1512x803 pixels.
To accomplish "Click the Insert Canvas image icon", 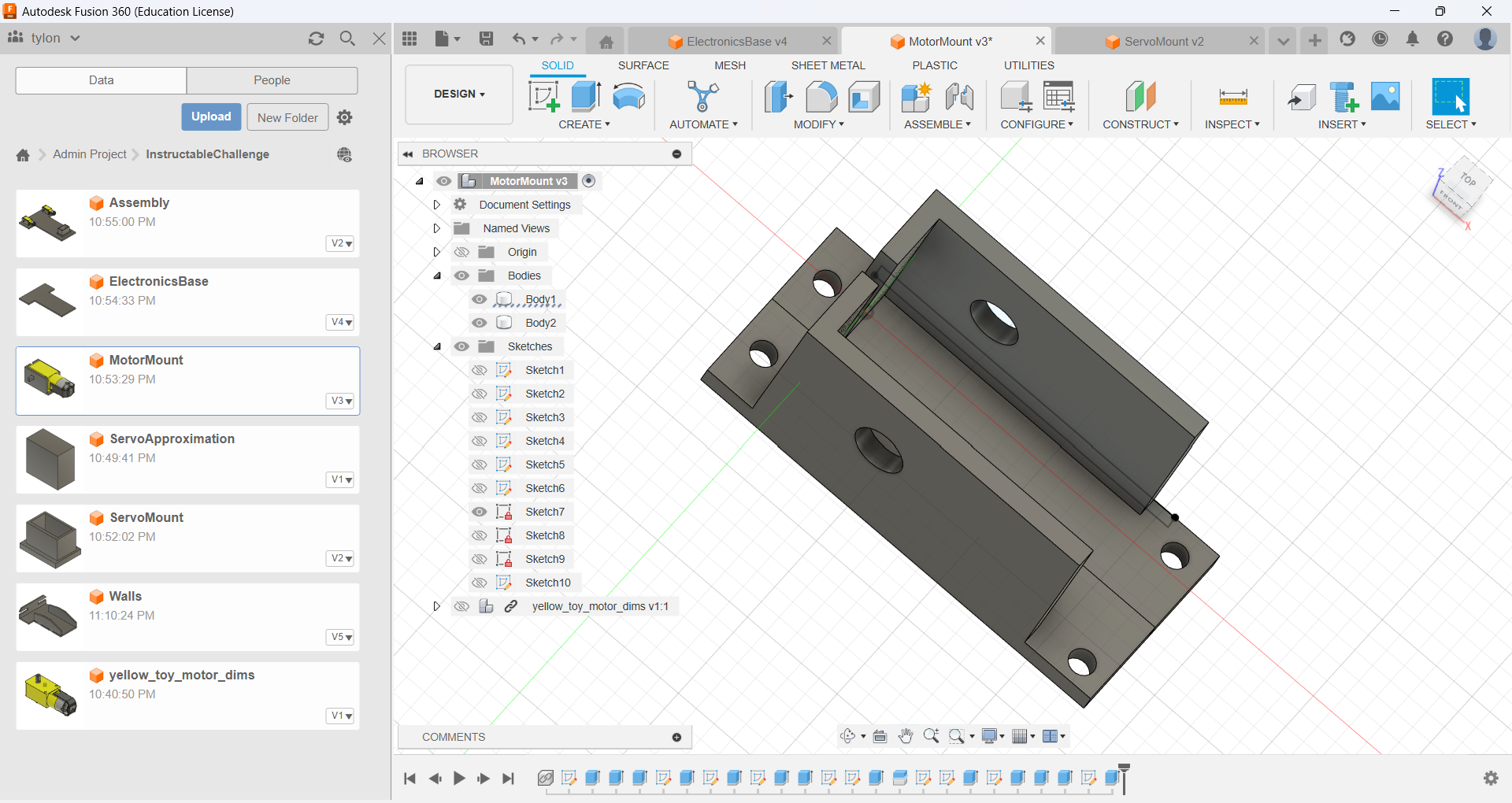I will tap(1385, 97).
